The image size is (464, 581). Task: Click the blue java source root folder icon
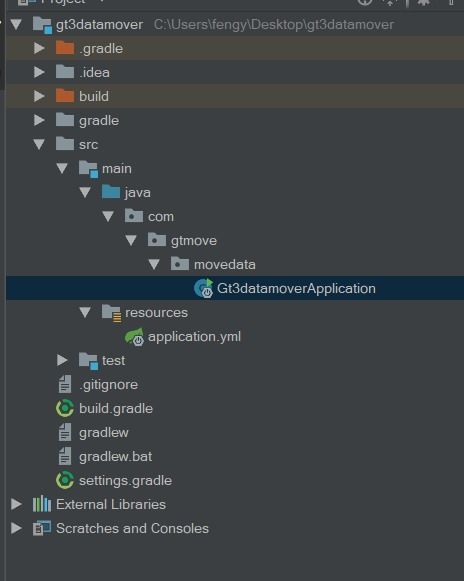[x=111, y=192]
